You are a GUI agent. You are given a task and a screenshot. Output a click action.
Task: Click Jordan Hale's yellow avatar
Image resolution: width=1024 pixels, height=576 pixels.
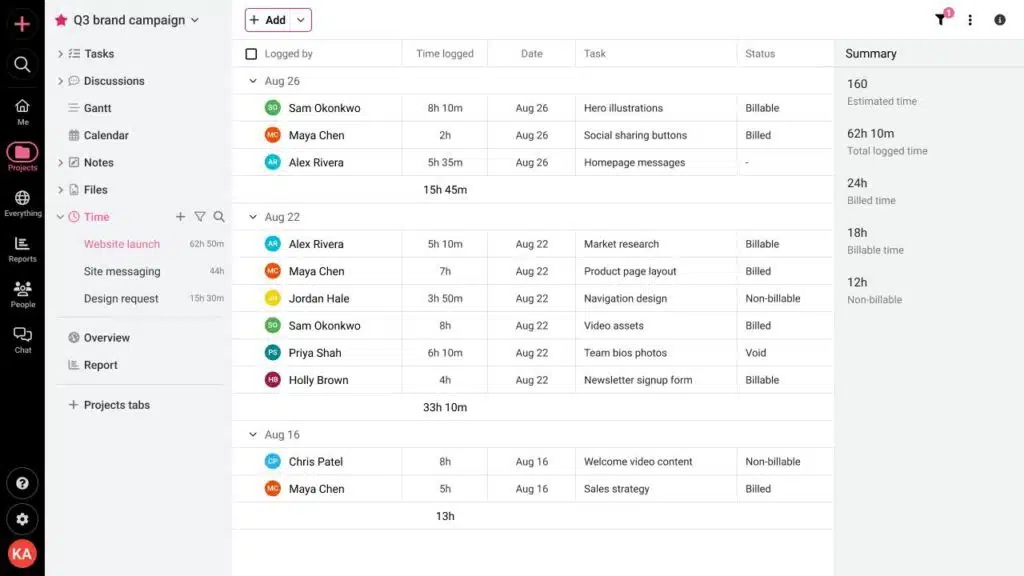click(x=272, y=298)
